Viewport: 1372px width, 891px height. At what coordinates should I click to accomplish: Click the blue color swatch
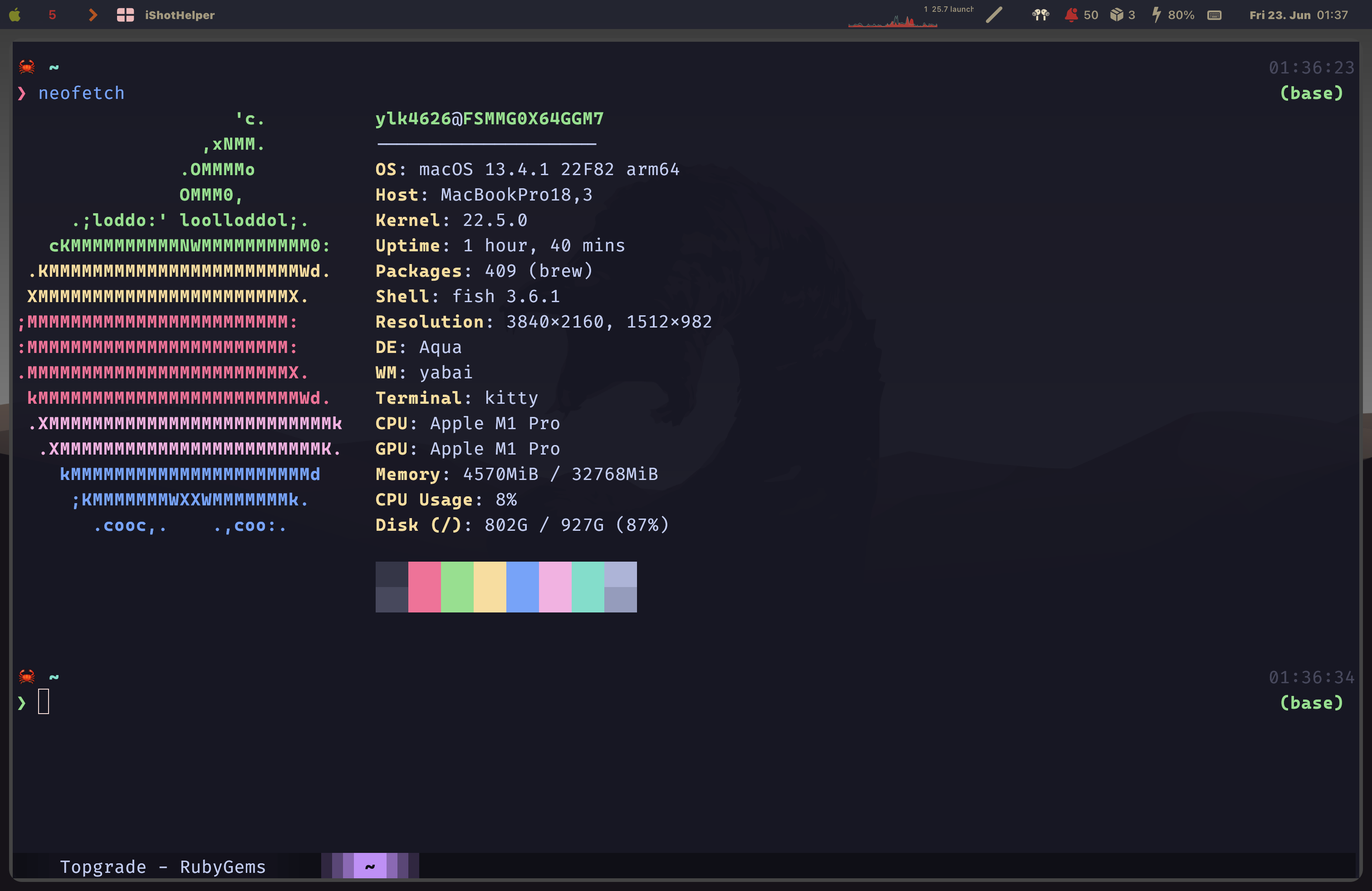522,587
